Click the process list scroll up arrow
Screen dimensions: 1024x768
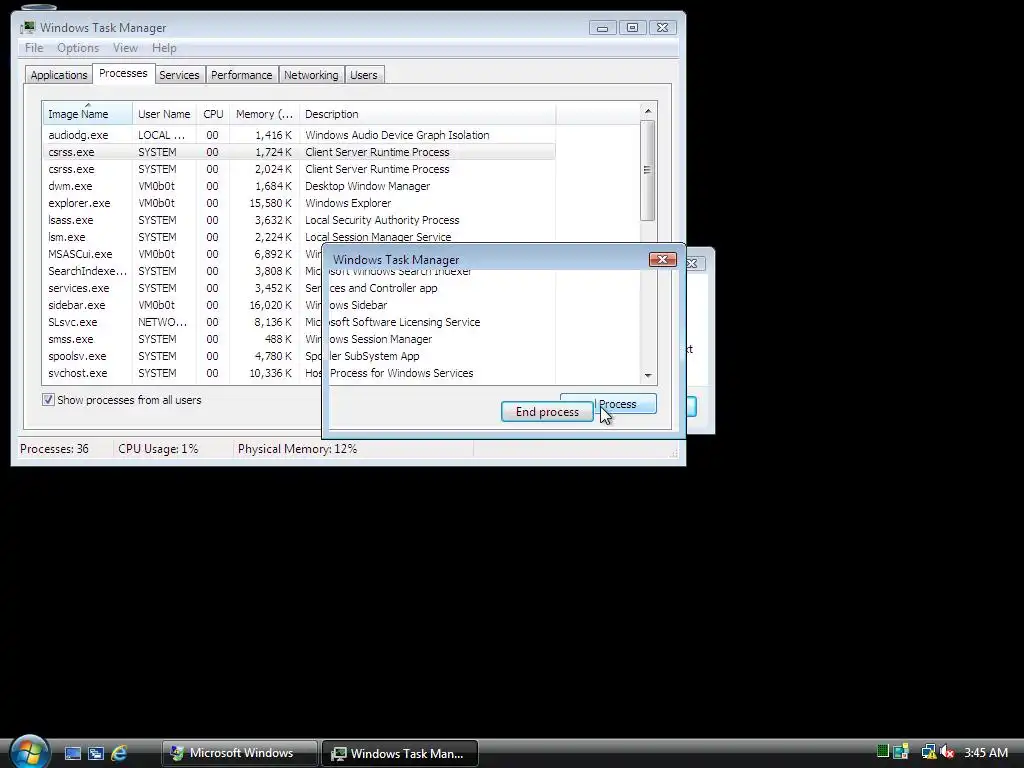click(x=648, y=111)
